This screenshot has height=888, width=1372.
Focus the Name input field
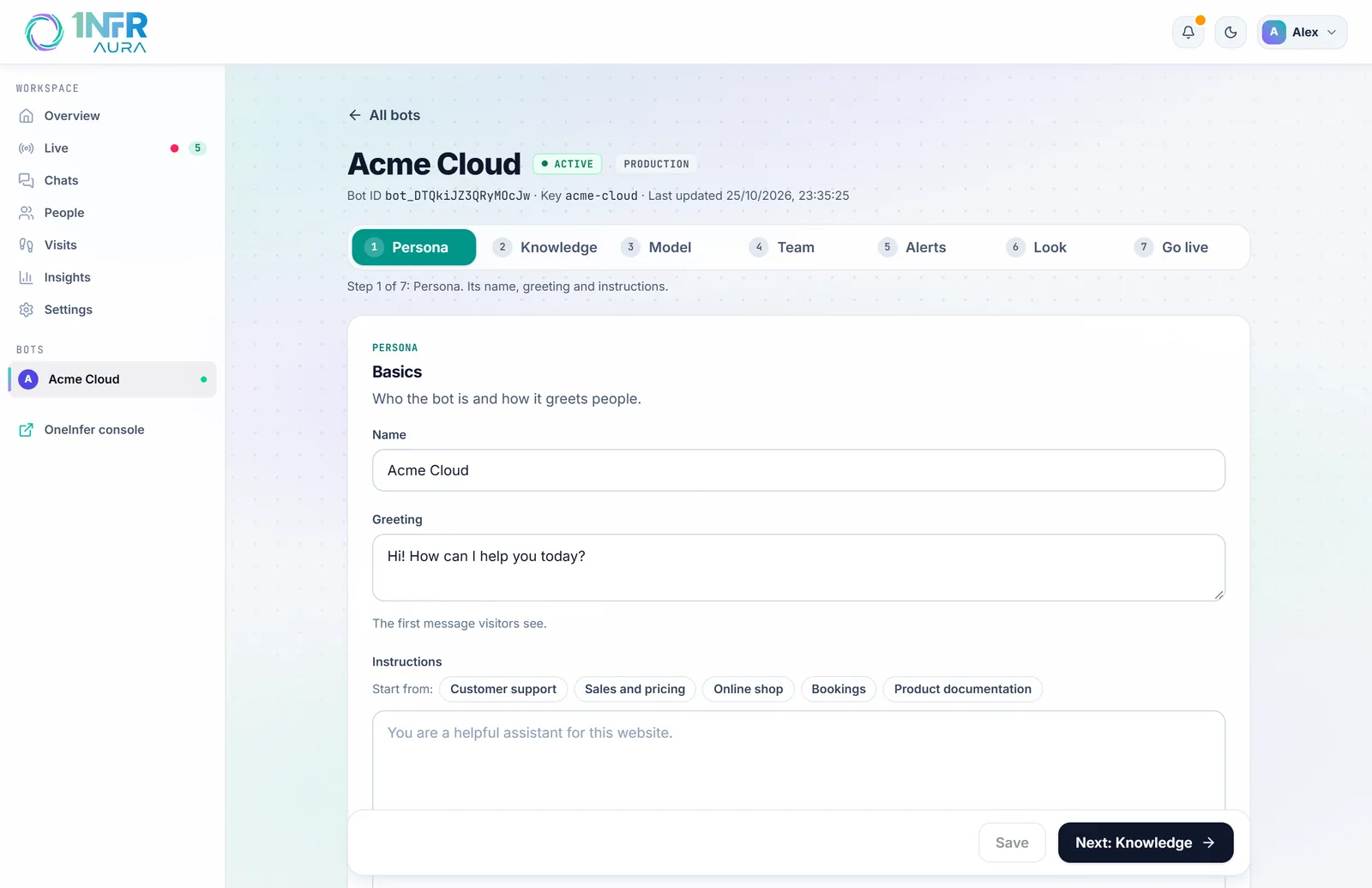coord(798,470)
